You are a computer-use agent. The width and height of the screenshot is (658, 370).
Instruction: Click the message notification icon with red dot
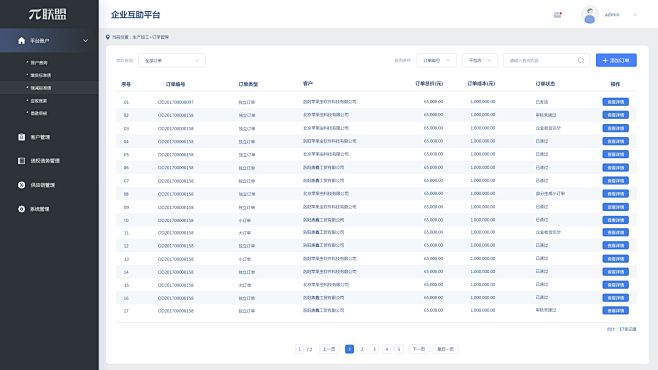point(558,15)
